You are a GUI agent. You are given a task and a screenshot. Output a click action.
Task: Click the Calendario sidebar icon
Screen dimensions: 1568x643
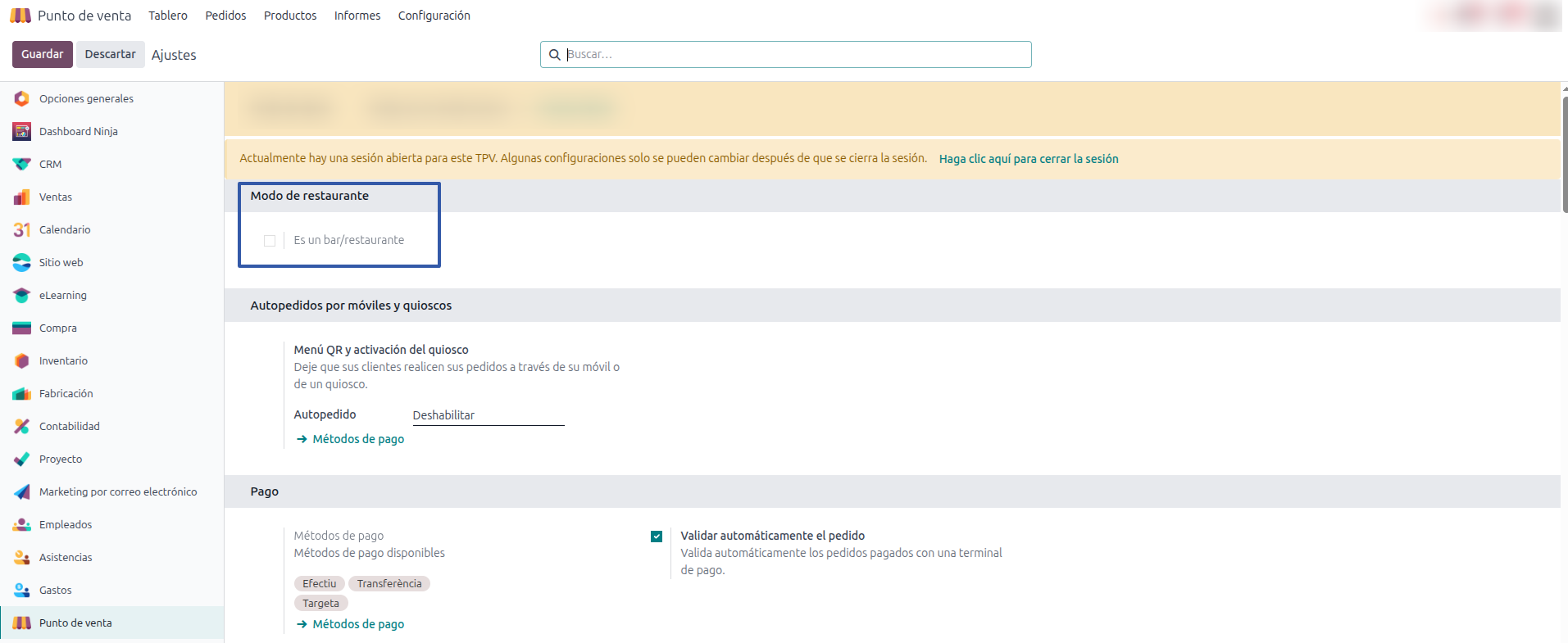click(21, 229)
